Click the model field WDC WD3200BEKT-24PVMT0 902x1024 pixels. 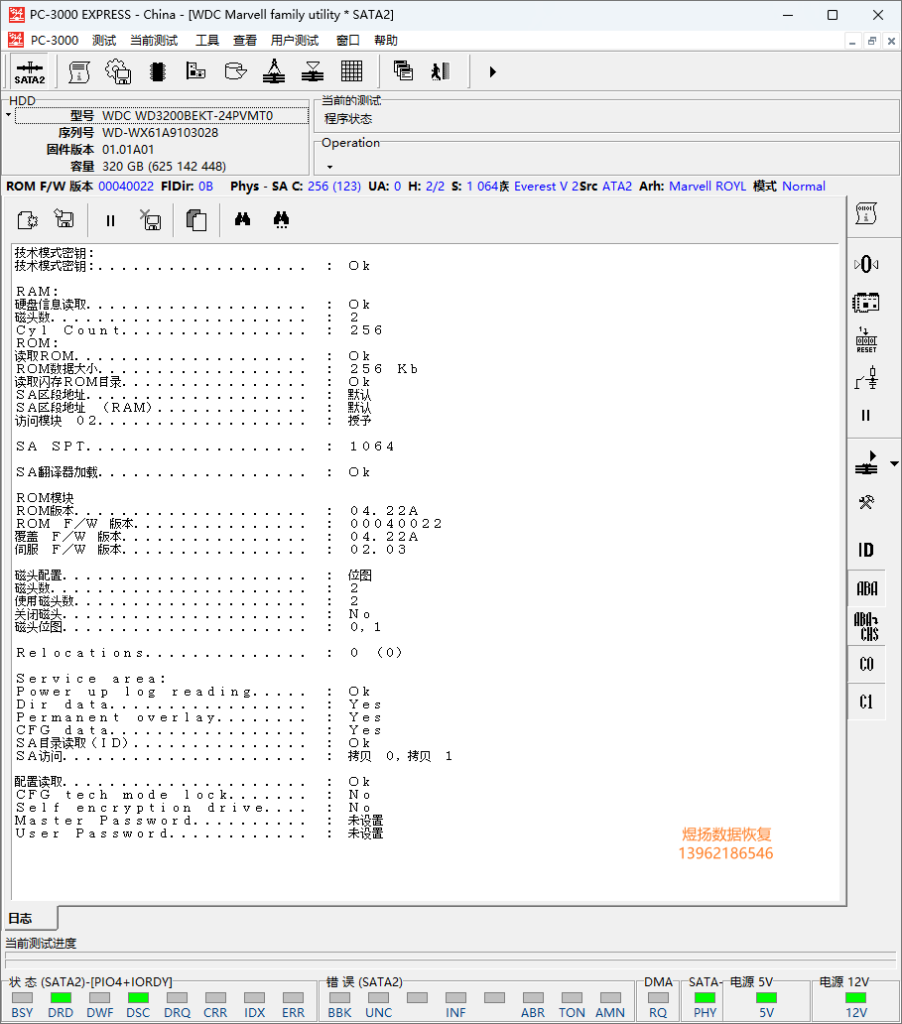pos(162,116)
